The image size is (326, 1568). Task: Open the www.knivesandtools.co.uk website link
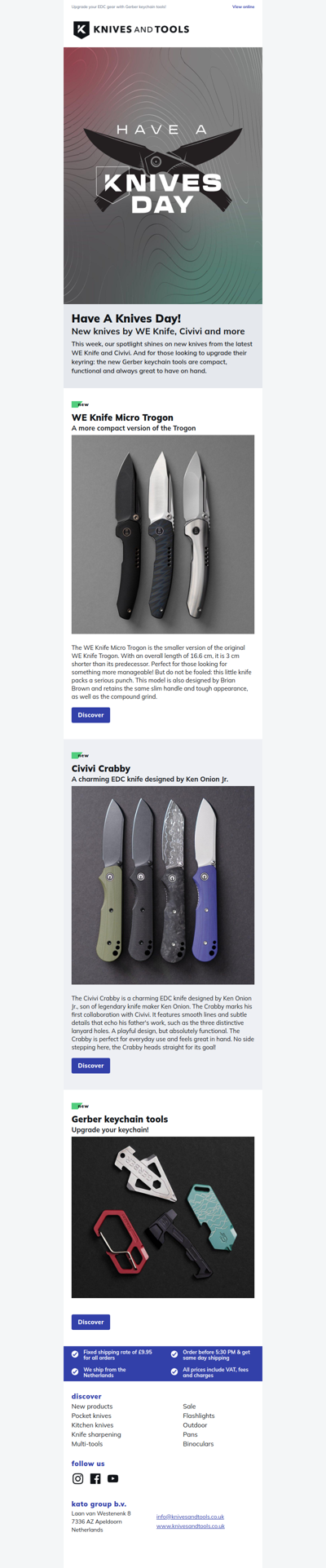coord(191,1526)
